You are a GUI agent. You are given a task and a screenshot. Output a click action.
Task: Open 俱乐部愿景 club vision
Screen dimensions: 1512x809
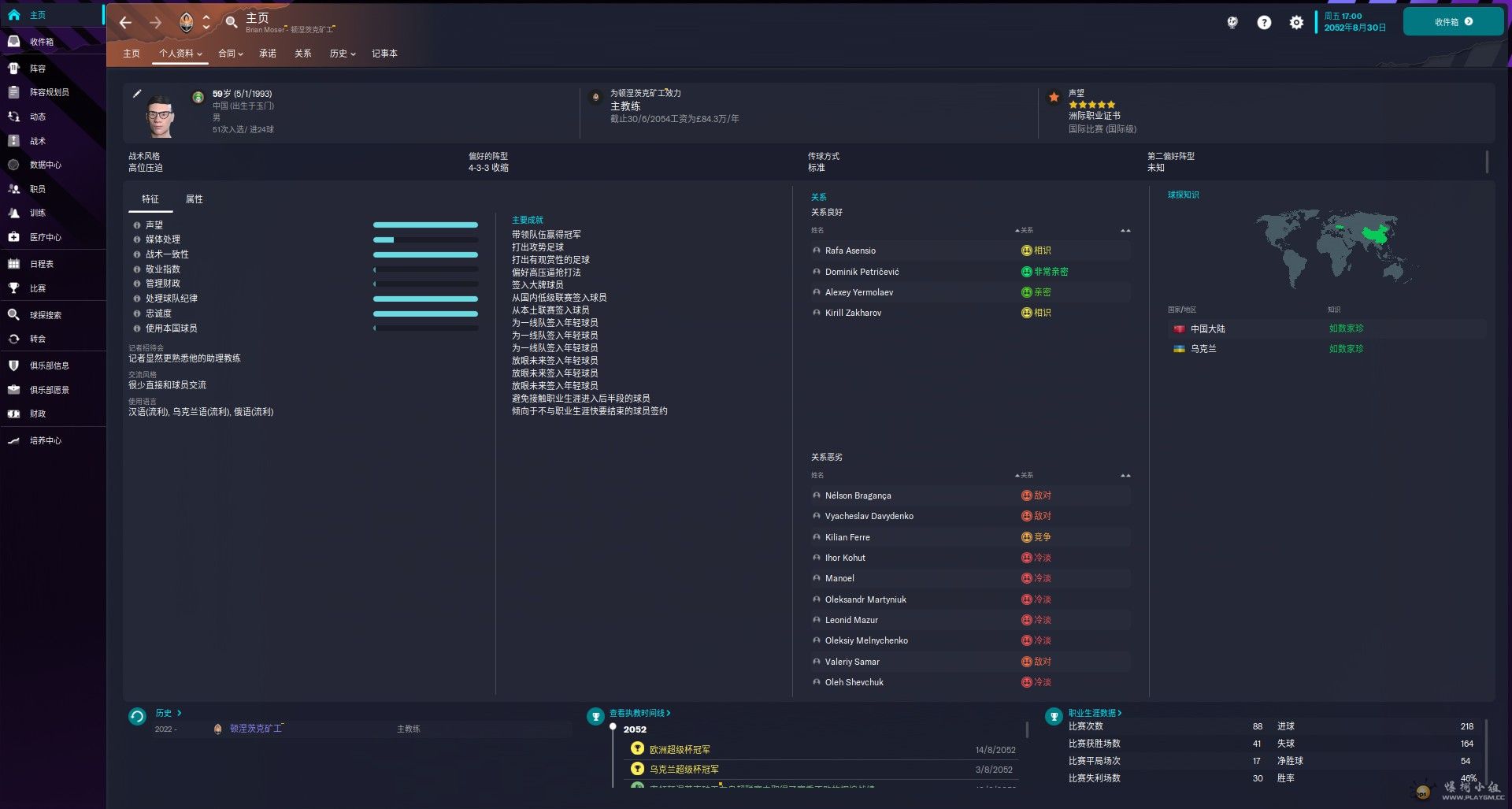pyautogui.click(x=52, y=390)
